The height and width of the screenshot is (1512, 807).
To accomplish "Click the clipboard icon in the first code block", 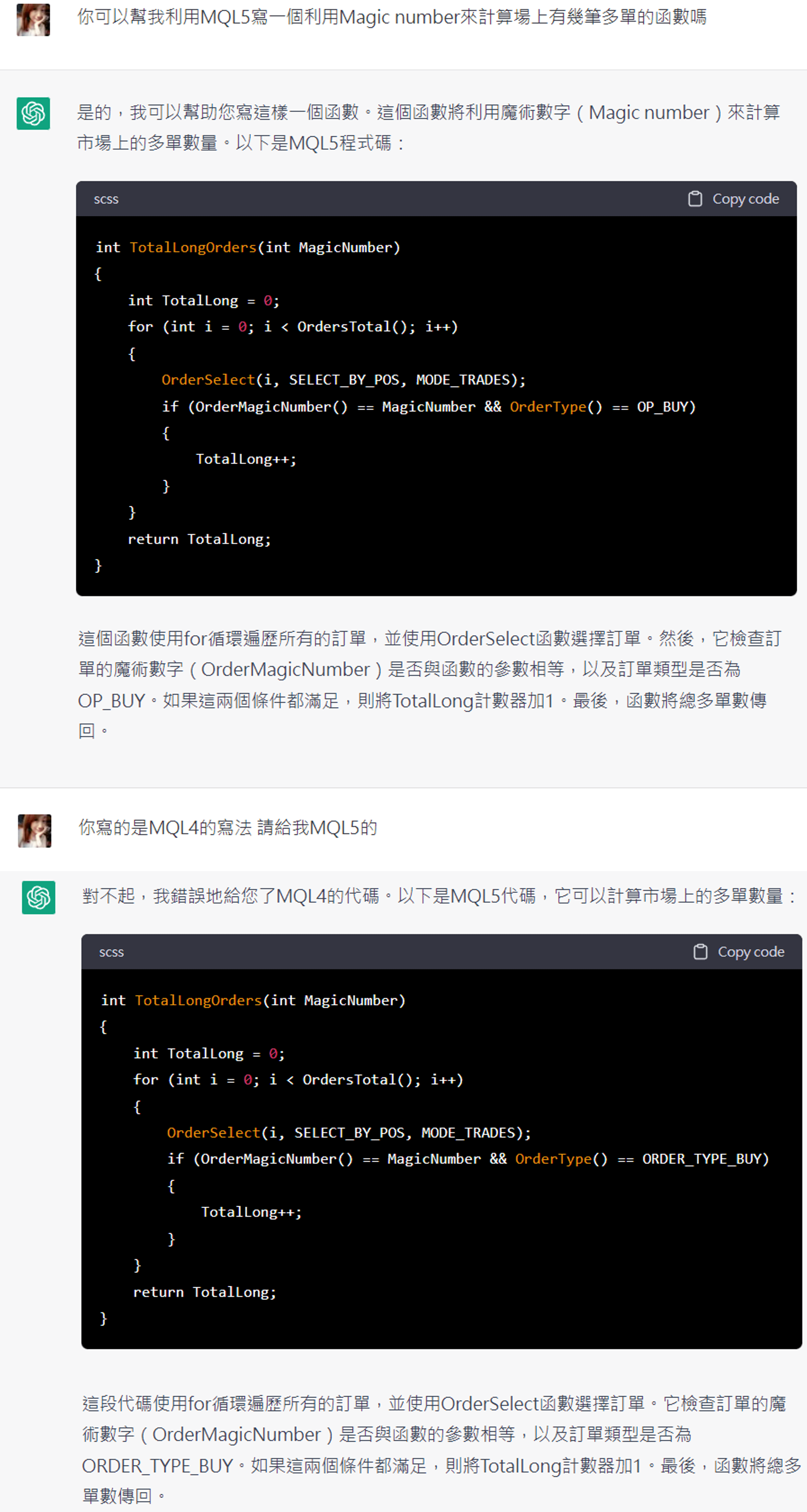I will [695, 199].
